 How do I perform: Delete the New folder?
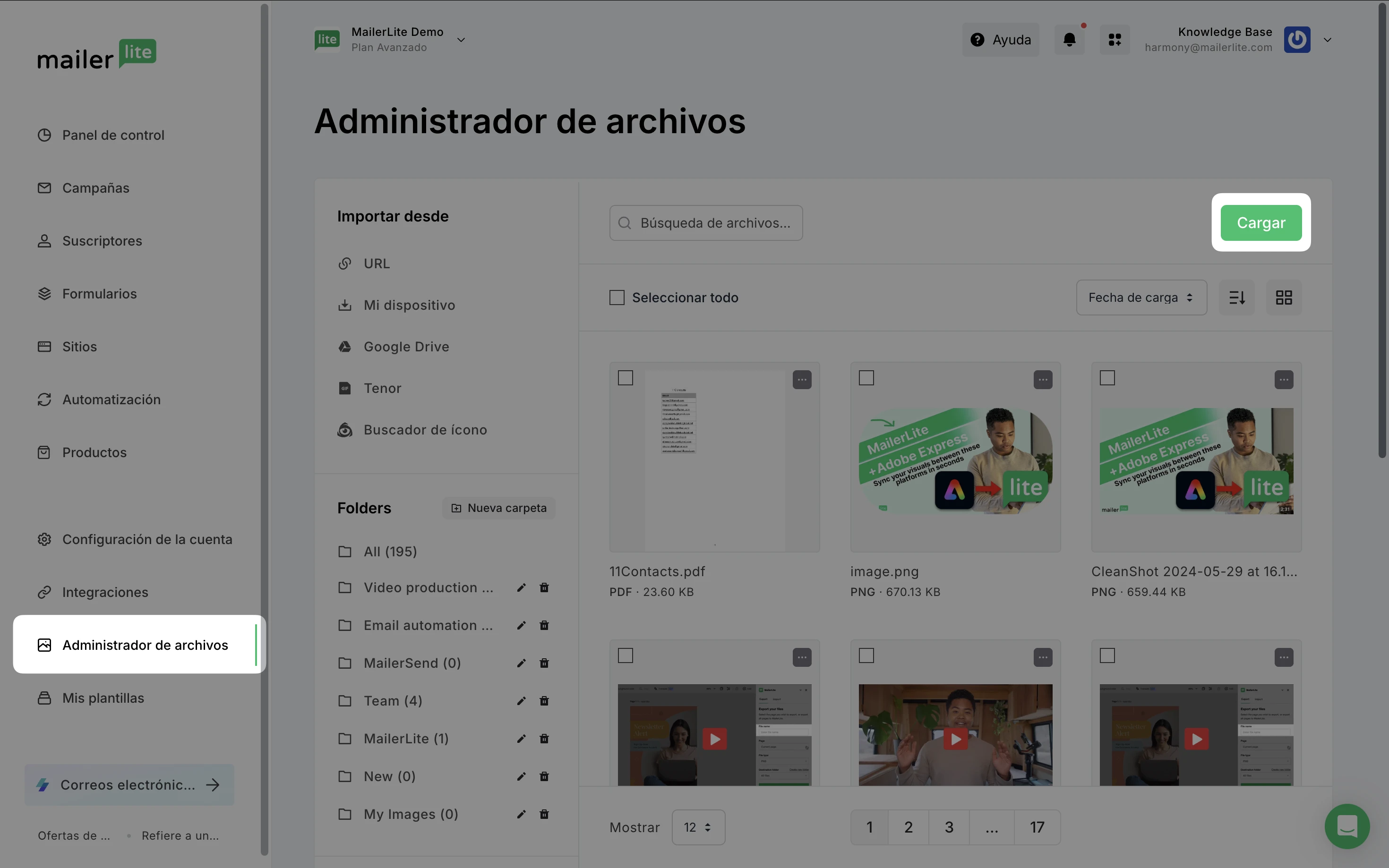coord(544,777)
